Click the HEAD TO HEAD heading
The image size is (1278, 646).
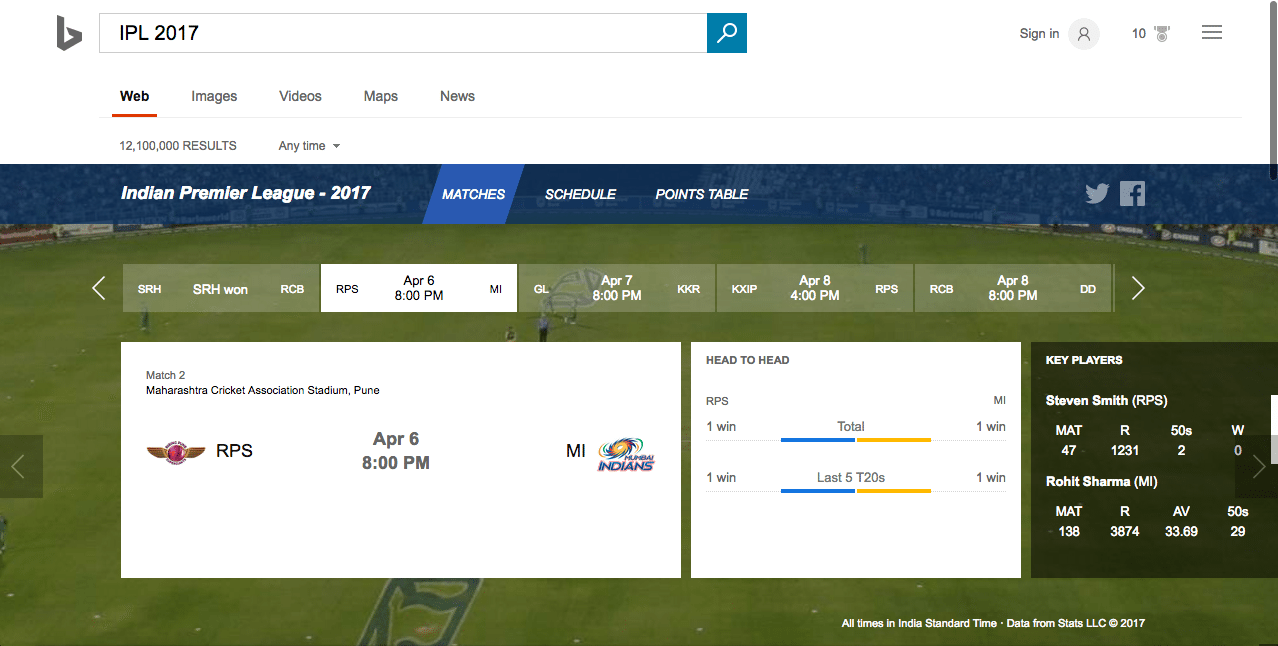pyautogui.click(x=747, y=360)
